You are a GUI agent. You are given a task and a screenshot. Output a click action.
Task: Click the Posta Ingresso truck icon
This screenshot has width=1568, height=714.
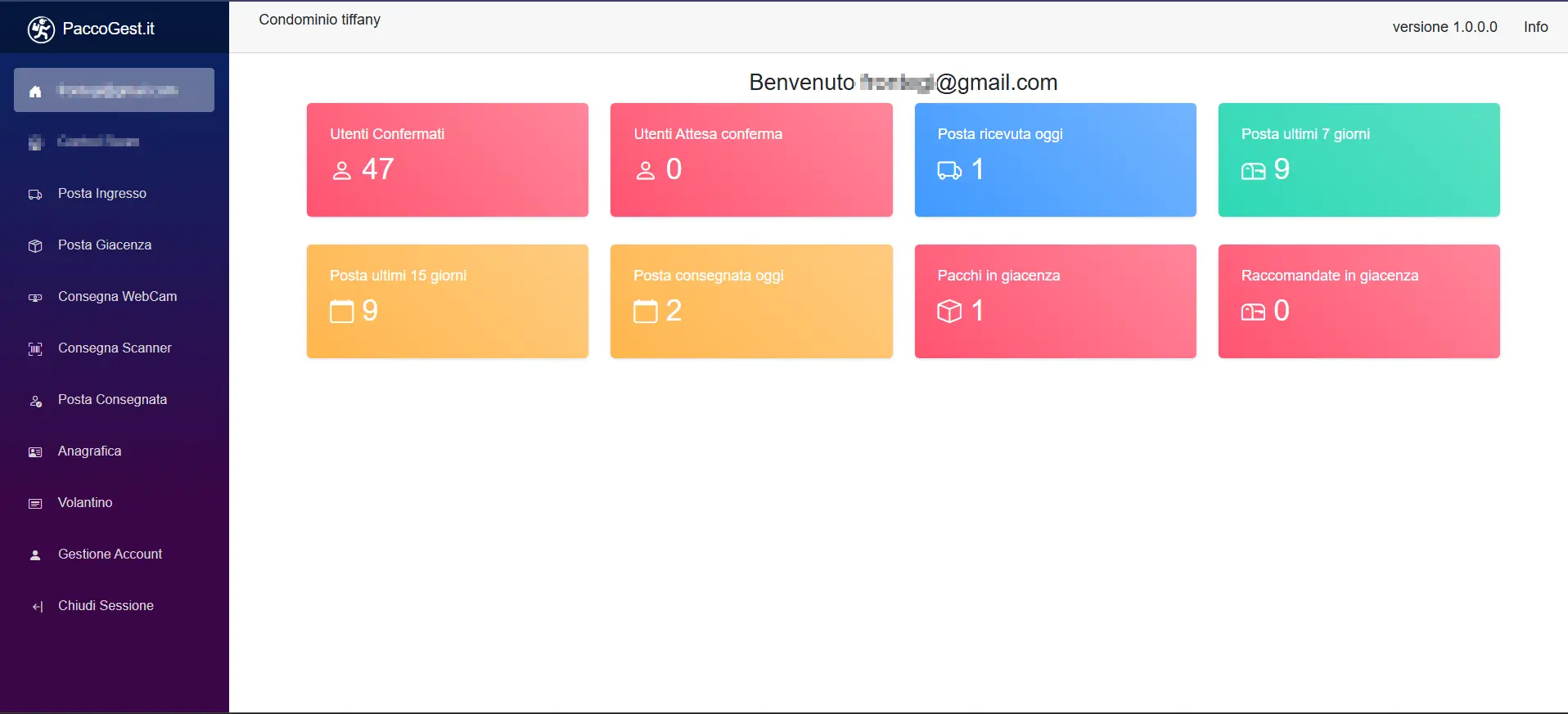(x=35, y=195)
